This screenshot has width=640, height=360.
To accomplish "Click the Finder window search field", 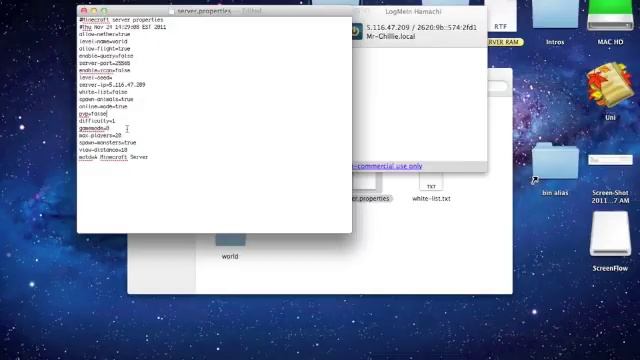I will click(x=498, y=86).
